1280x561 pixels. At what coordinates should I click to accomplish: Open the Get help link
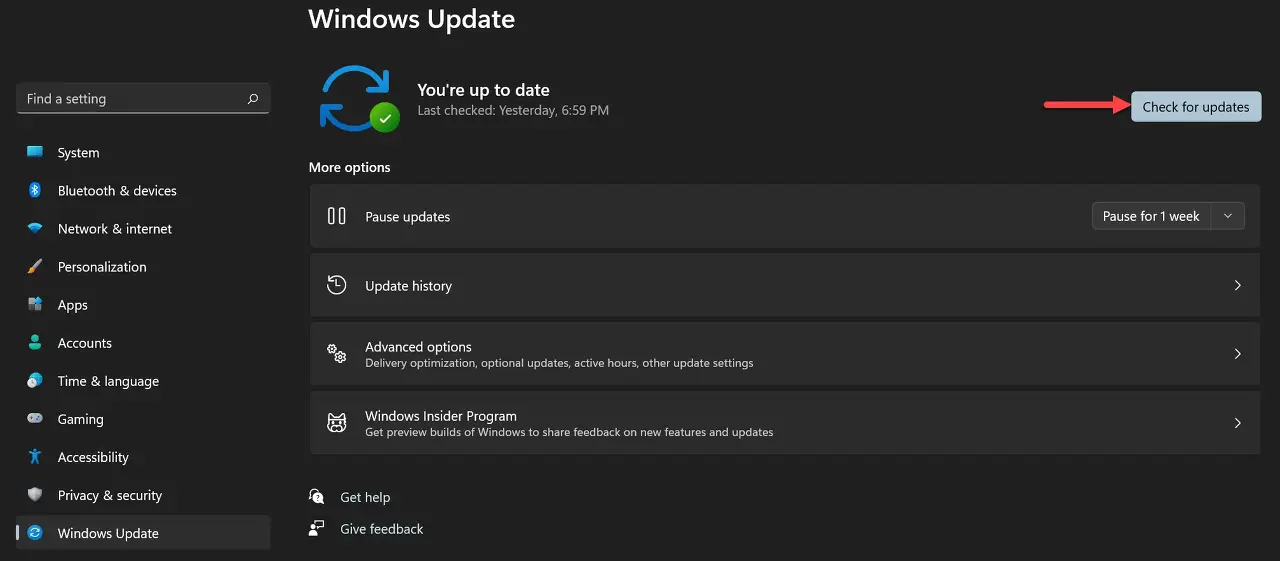(x=365, y=497)
